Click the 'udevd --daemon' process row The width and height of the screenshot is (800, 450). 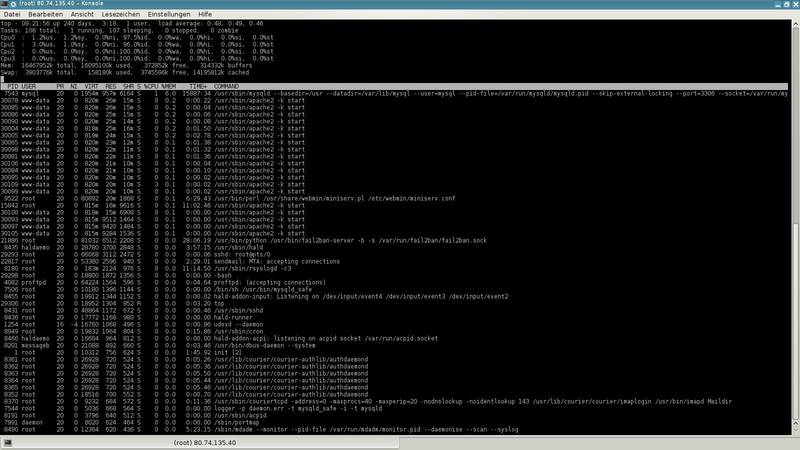[132, 324]
